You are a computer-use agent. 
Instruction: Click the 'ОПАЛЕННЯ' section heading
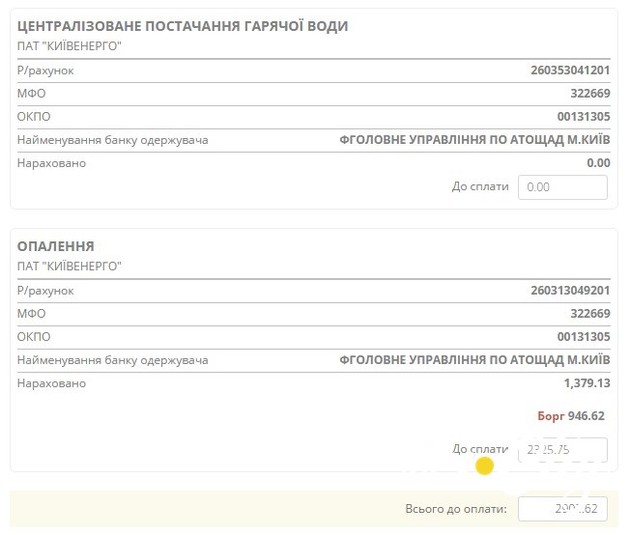pos(56,246)
